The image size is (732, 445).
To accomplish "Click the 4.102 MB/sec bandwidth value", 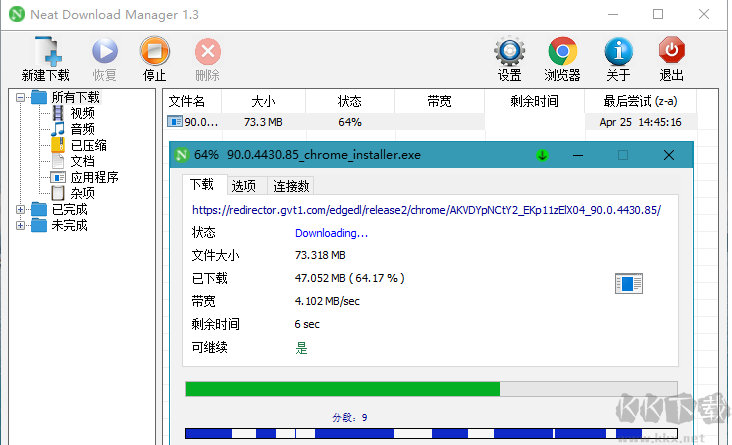I will tap(327, 301).
